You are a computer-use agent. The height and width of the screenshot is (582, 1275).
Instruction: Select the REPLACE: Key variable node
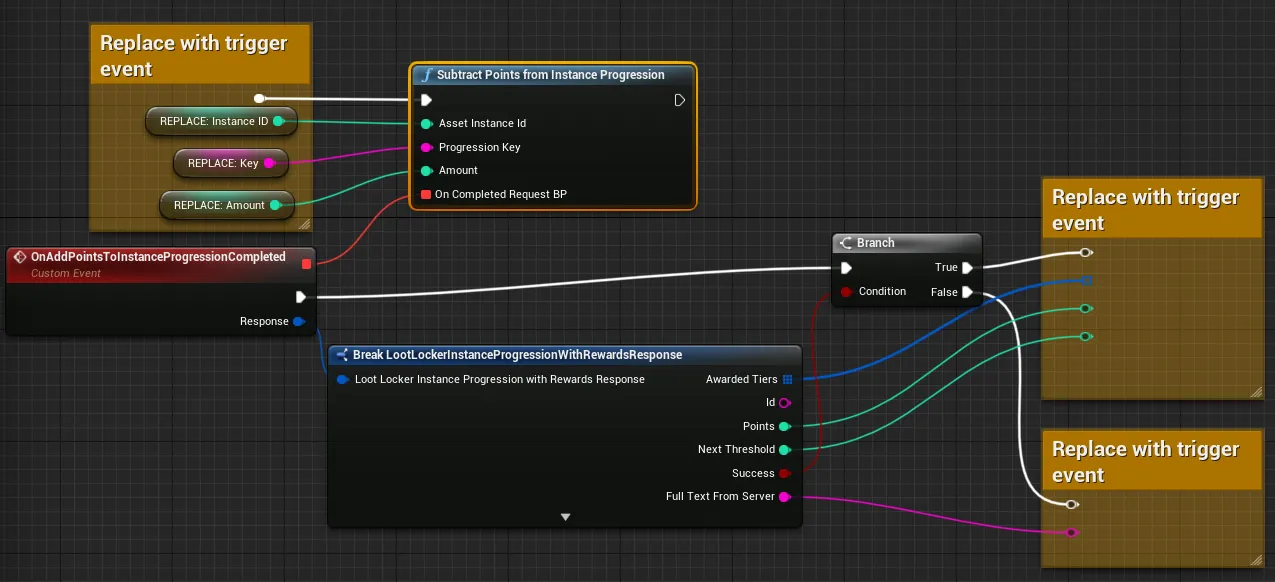(x=229, y=163)
